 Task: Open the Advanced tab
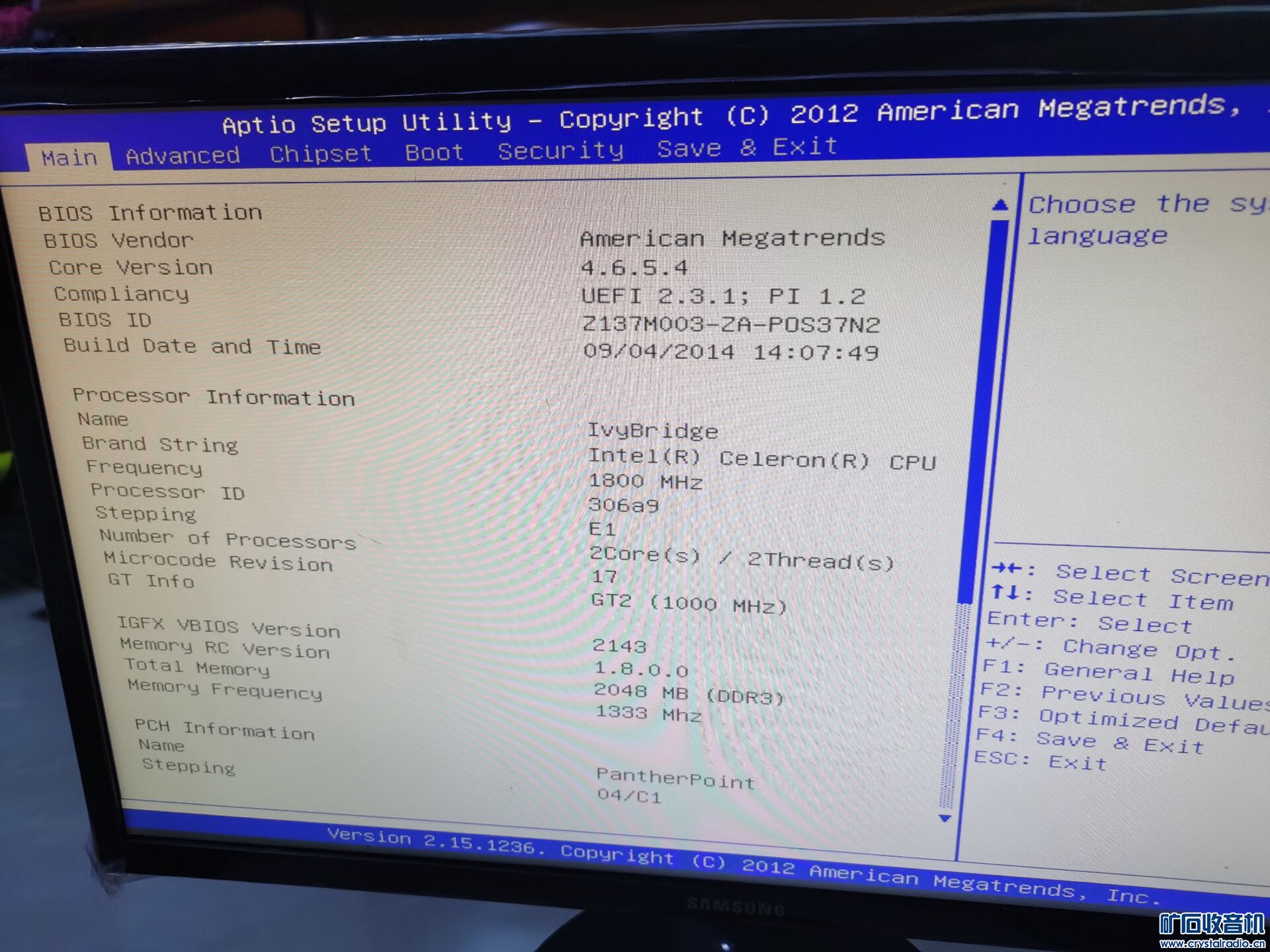click(x=183, y=156)
